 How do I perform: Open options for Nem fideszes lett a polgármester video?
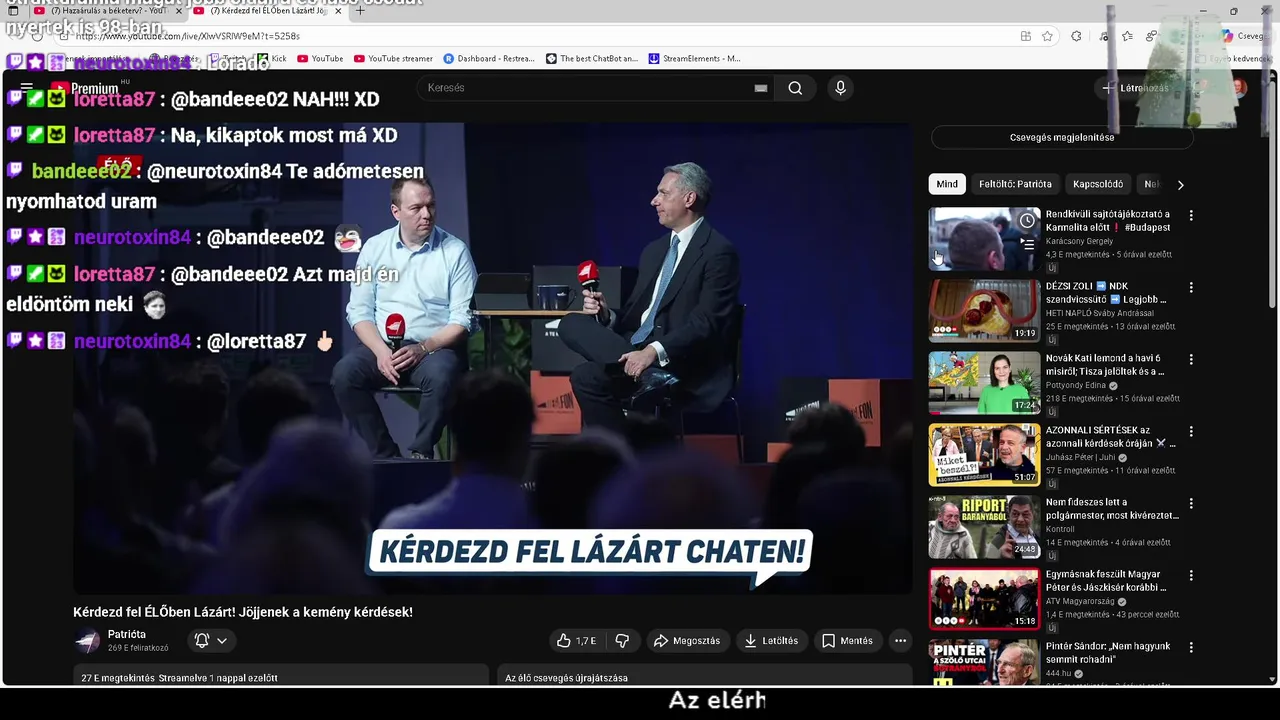pos(1191,503)
